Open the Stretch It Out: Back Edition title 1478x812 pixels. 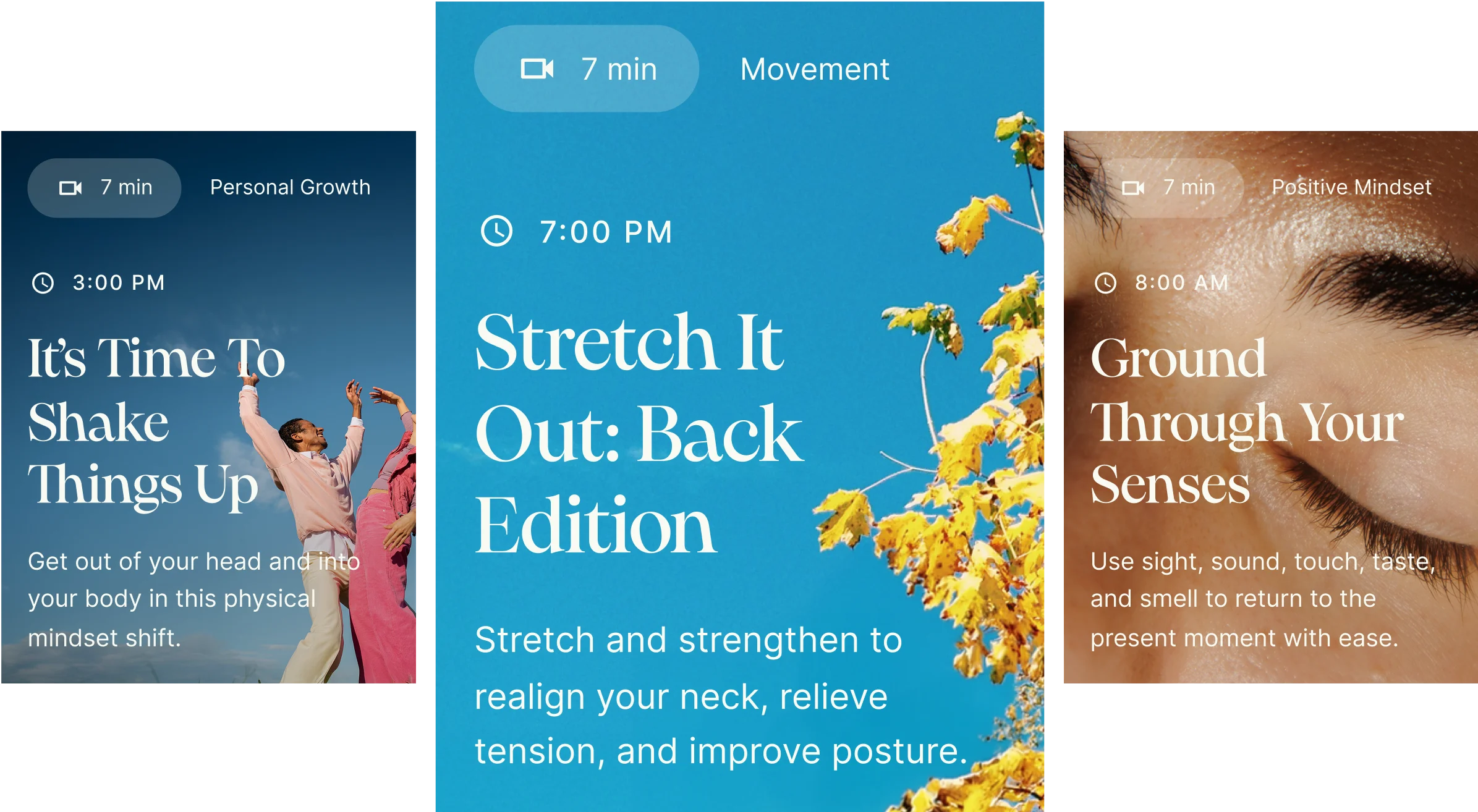pyautogui.click(x=639, y=433)
